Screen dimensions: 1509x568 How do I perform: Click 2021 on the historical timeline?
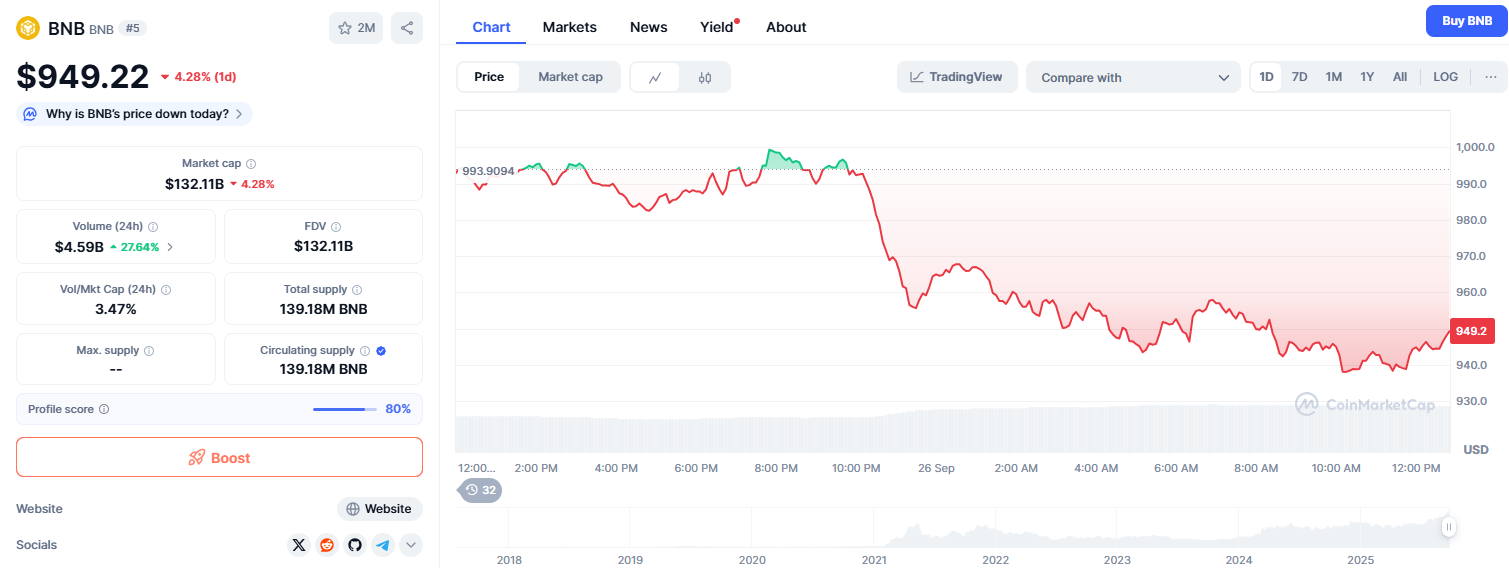click(874, 560)
